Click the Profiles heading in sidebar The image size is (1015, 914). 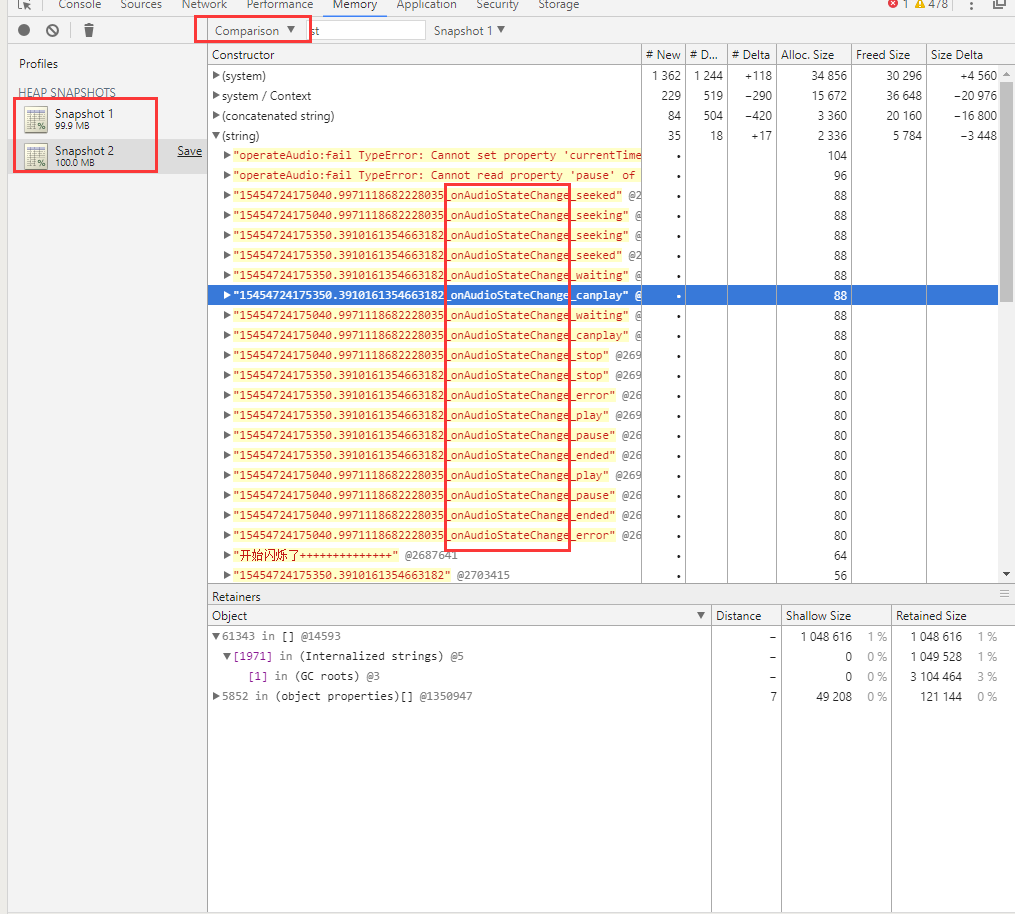38,63
